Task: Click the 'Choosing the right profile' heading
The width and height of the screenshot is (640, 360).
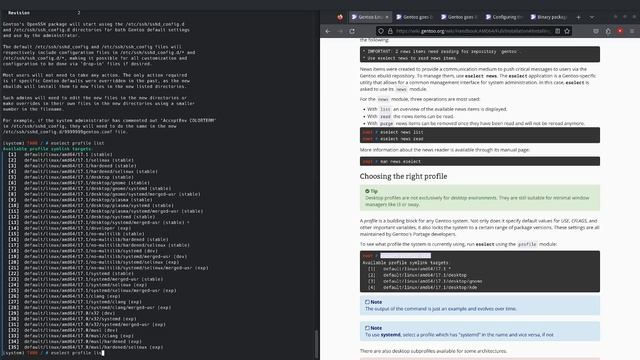Action: click(403, 176)
